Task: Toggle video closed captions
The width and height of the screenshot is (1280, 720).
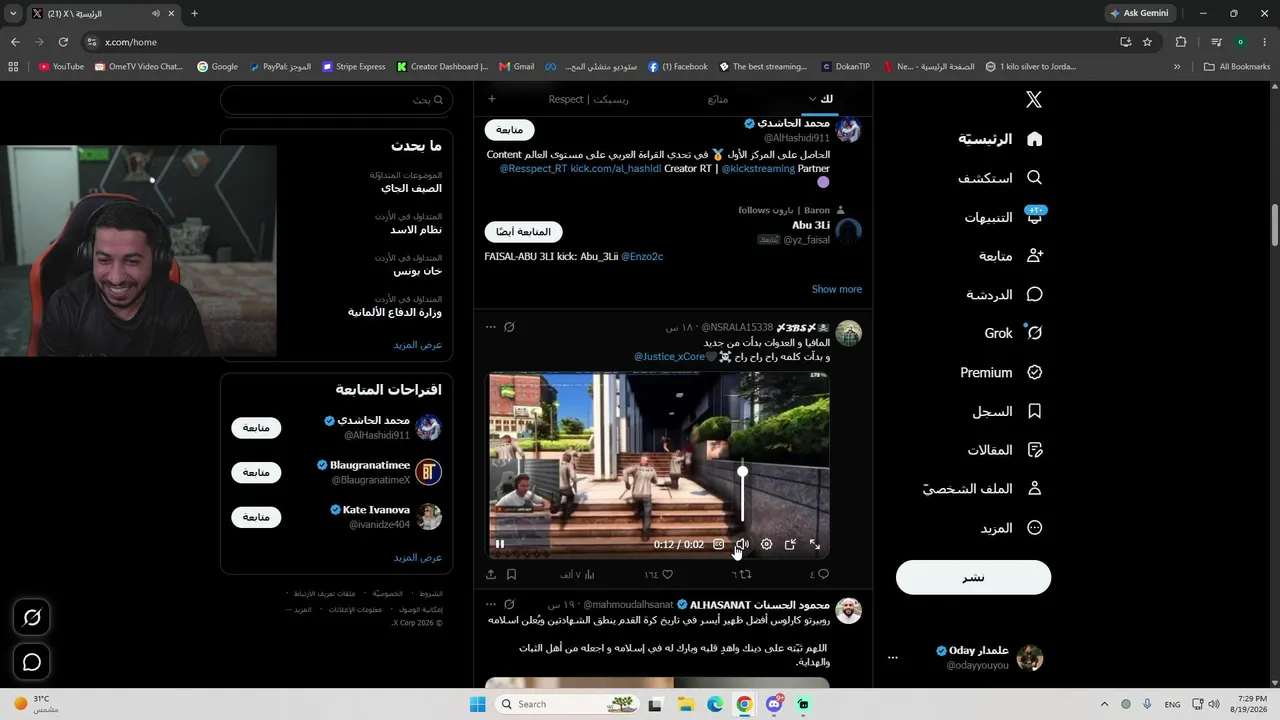Action: tap(718, 544)
